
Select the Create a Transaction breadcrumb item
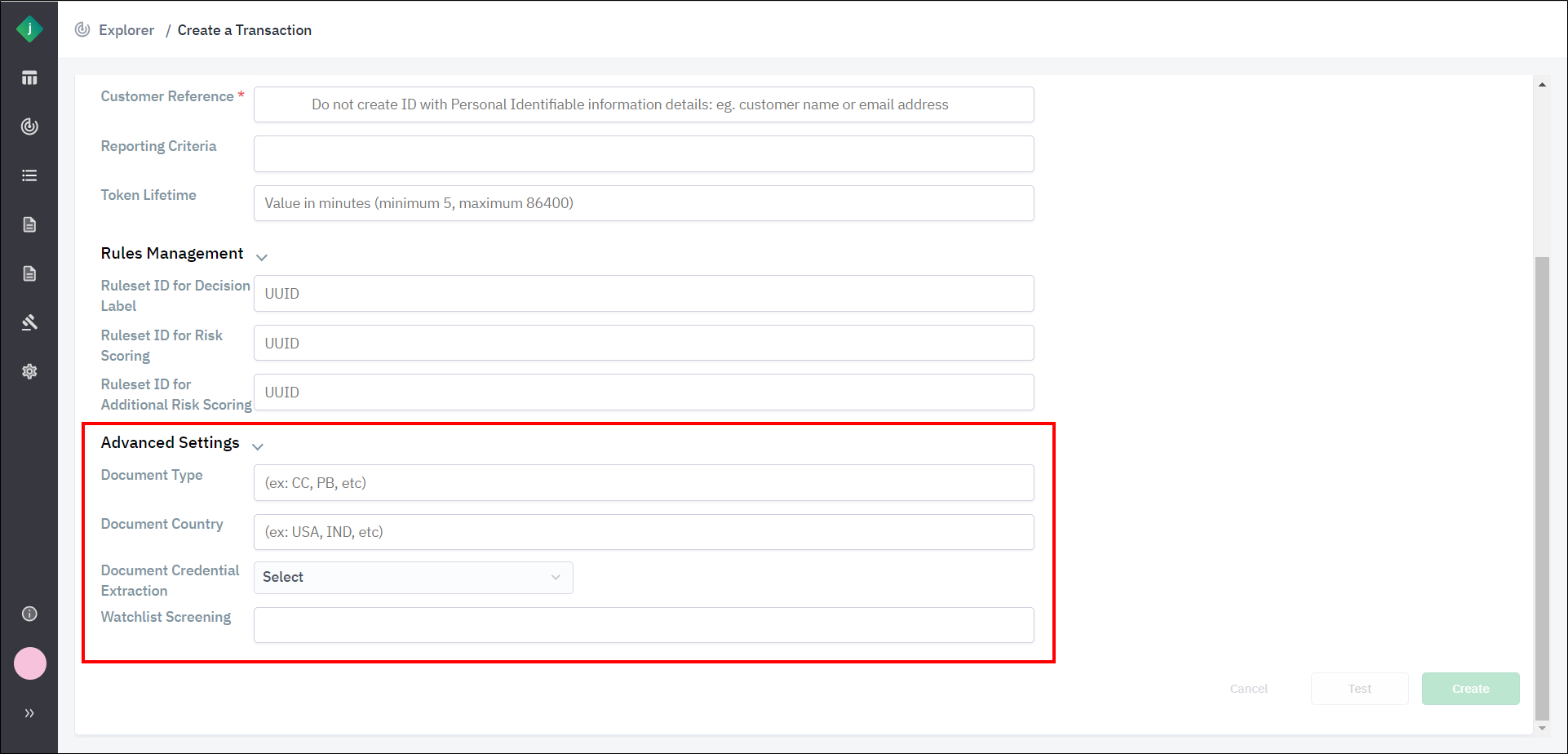point(244,29)
